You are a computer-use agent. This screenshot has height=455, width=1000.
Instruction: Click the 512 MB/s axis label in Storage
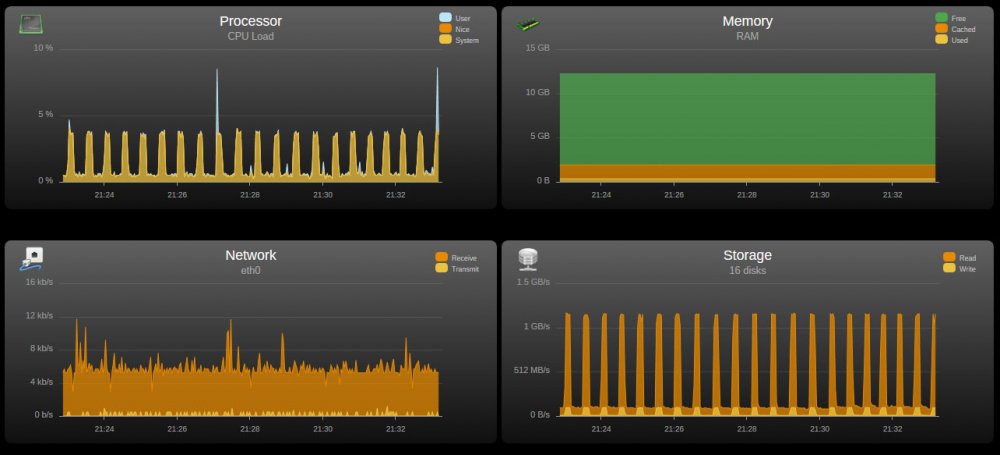[532, 370]
